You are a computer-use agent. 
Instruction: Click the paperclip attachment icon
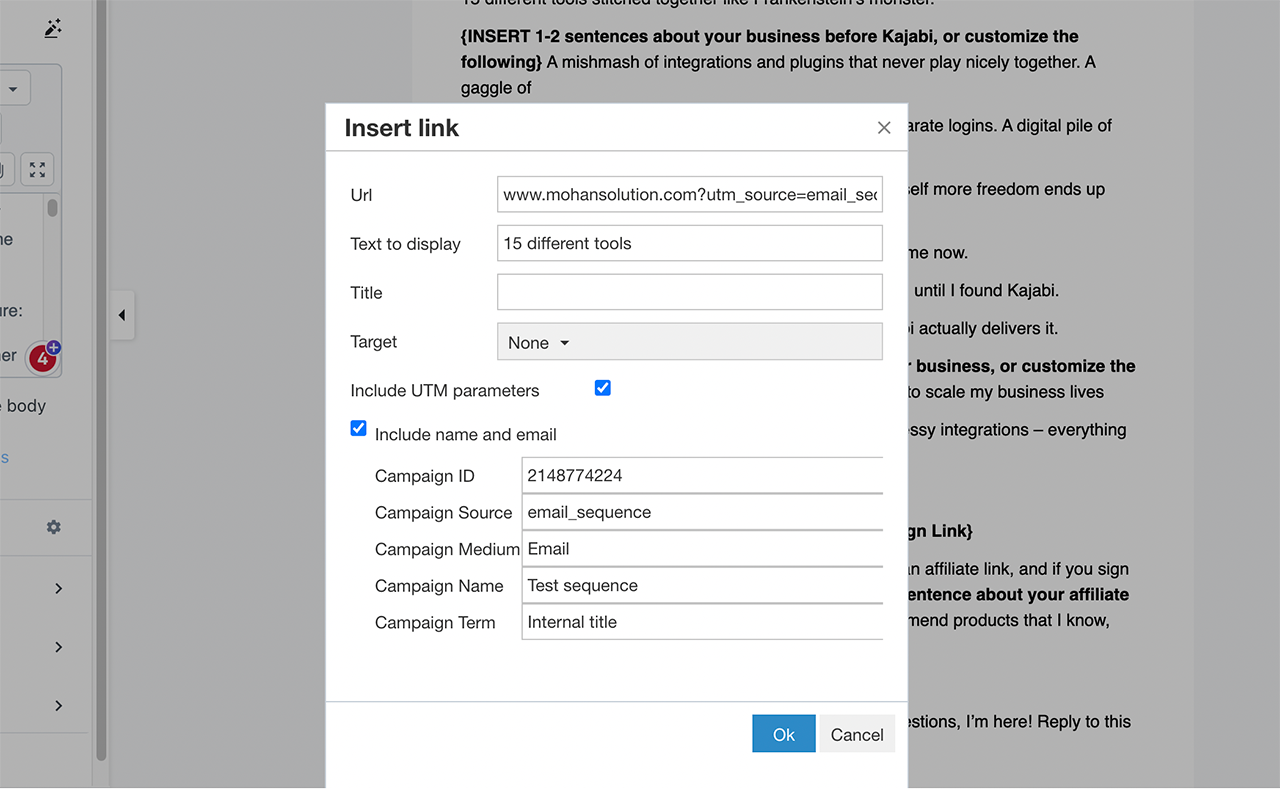(x=2, y=169)
